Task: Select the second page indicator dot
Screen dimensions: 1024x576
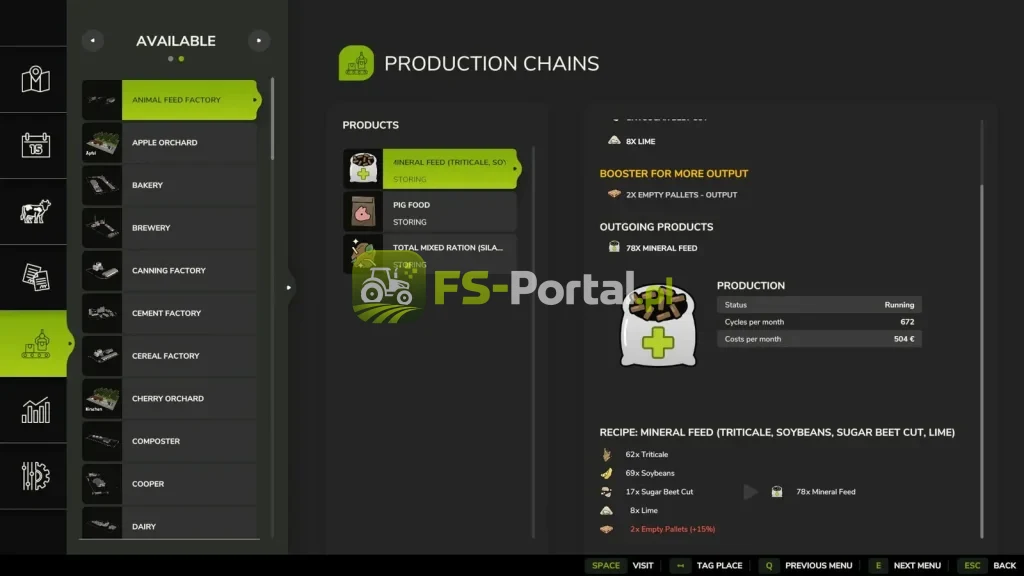Action: pos(182,59)
